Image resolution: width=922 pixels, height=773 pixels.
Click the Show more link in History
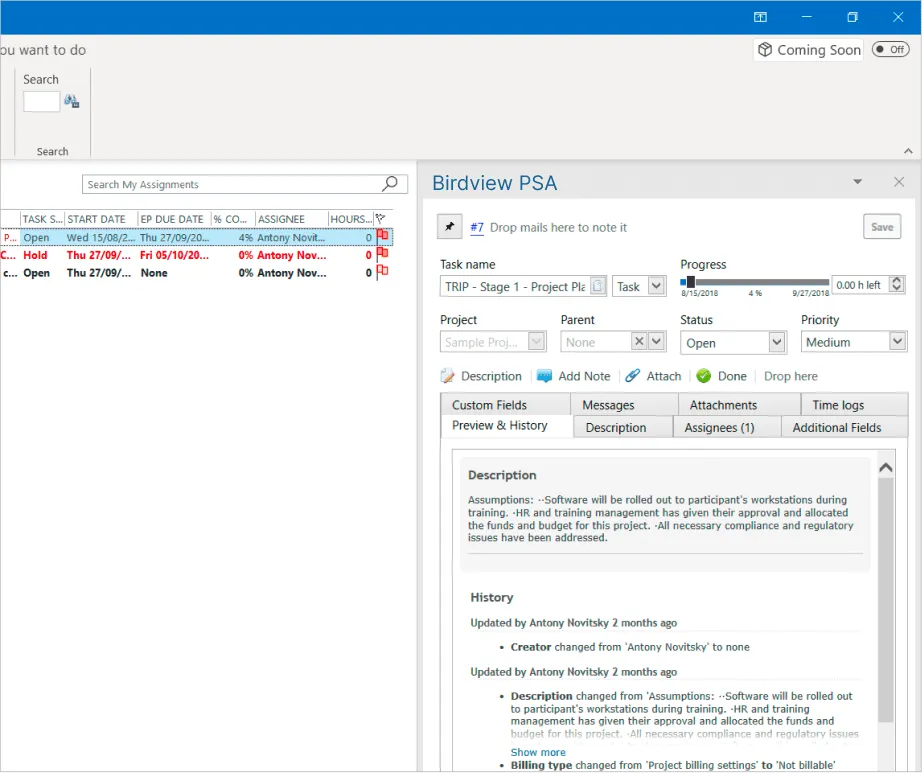(x=538, y=752)
